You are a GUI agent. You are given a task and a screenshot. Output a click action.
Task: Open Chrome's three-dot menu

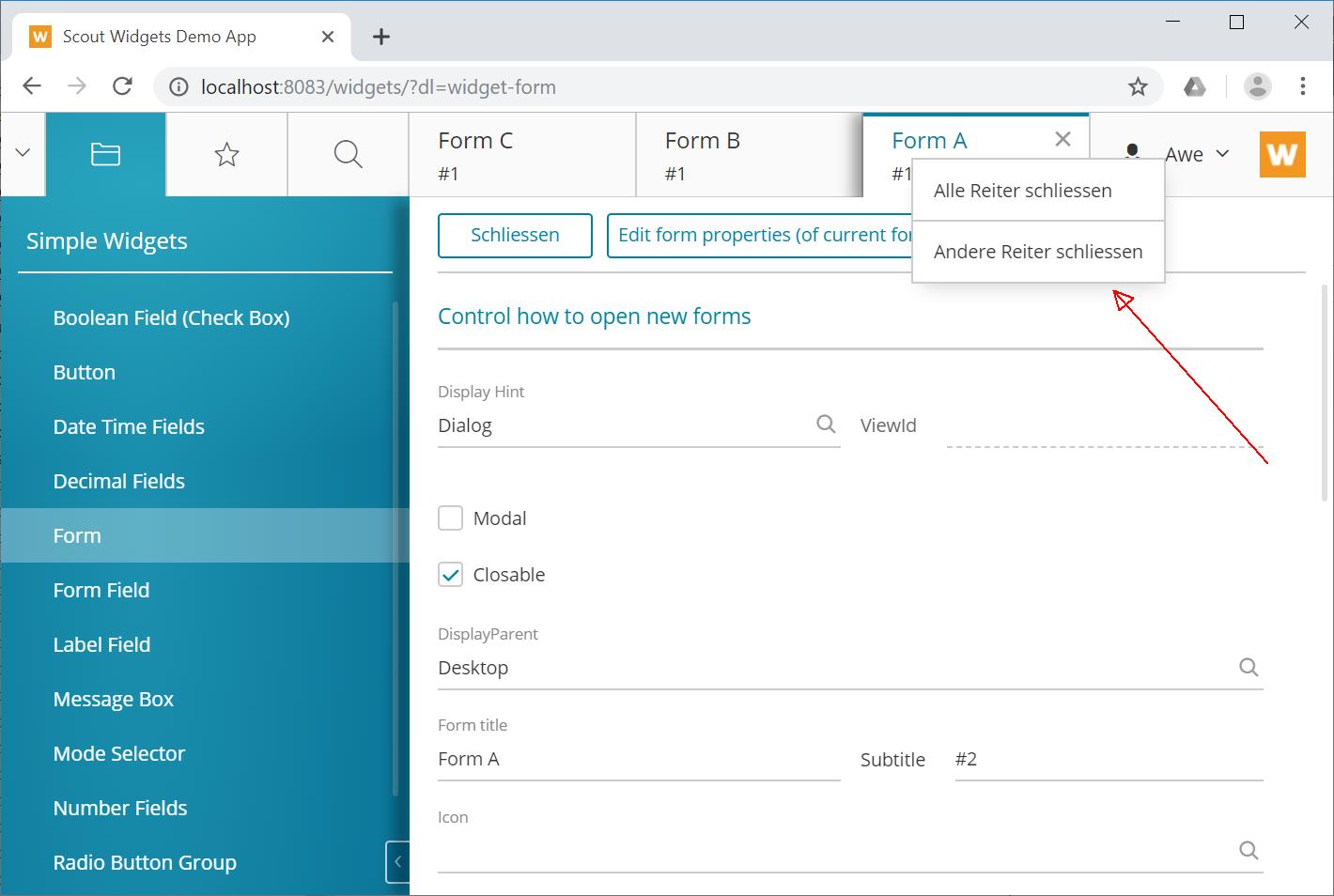tap(1302, 86)
